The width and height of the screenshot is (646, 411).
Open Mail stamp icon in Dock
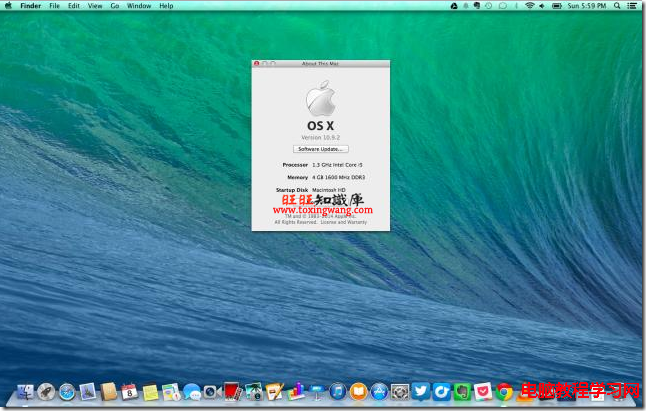(88, 392)
